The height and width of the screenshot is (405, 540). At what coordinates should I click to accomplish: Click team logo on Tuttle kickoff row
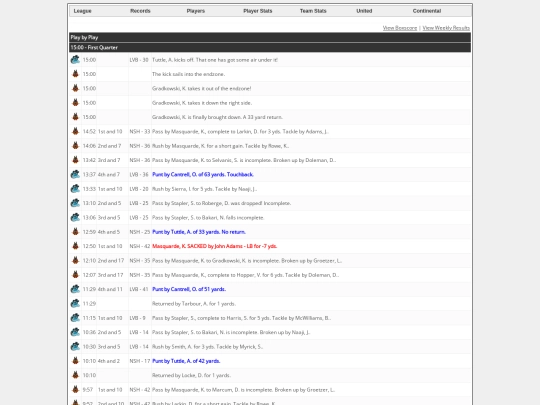(75, 60)
